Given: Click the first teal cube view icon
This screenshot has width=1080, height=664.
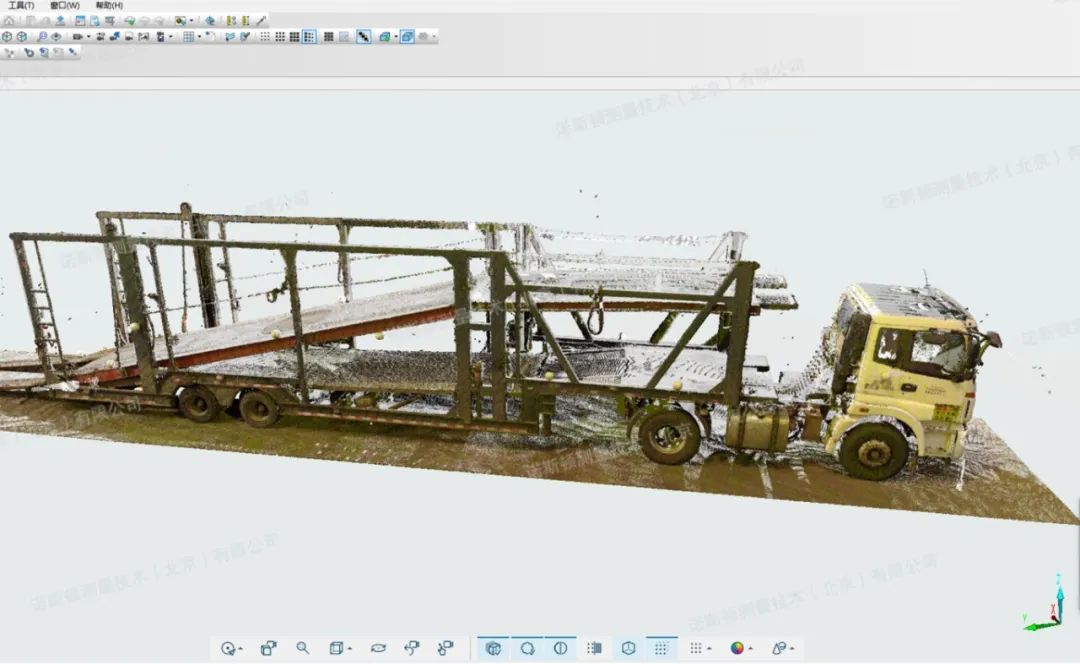Looking at the screenshot, I should [7, 37].
